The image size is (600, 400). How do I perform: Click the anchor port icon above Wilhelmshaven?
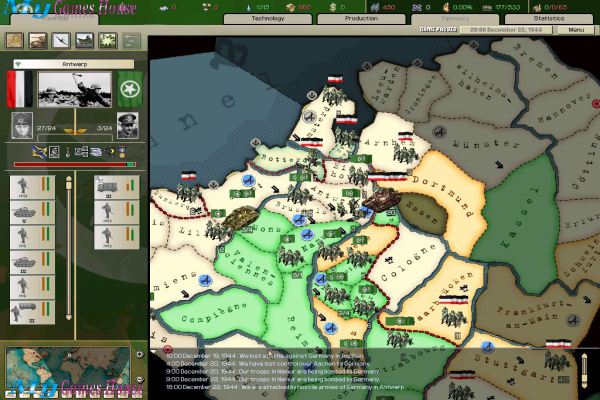pos(474,45)
